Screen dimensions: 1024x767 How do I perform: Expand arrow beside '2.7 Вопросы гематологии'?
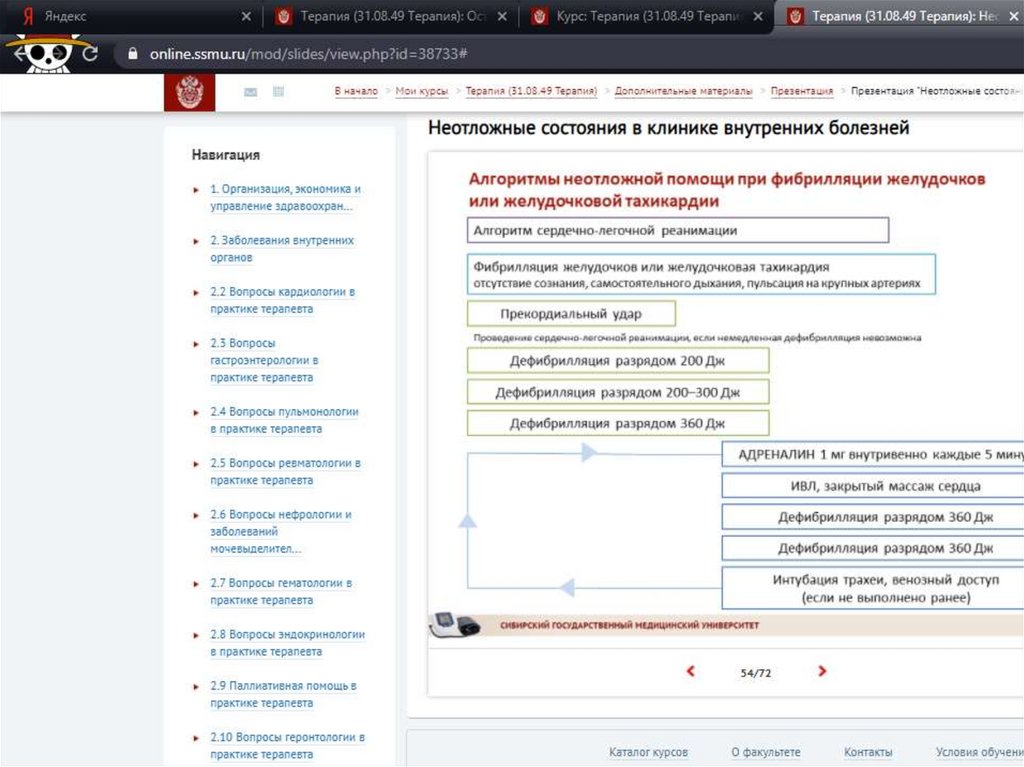point(195,584)
